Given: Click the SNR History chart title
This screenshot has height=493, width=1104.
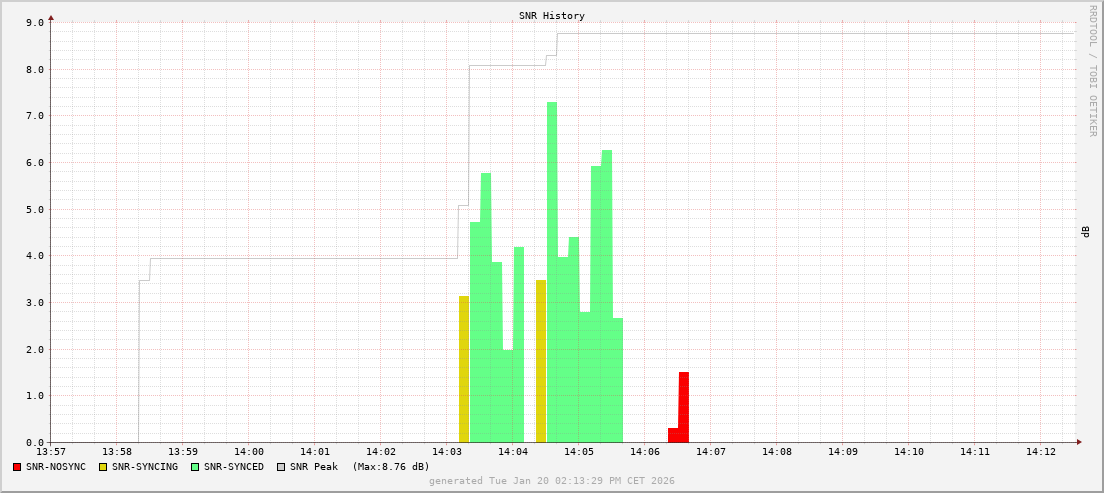Looking at the screenshot, I should [x=551, y=16].
